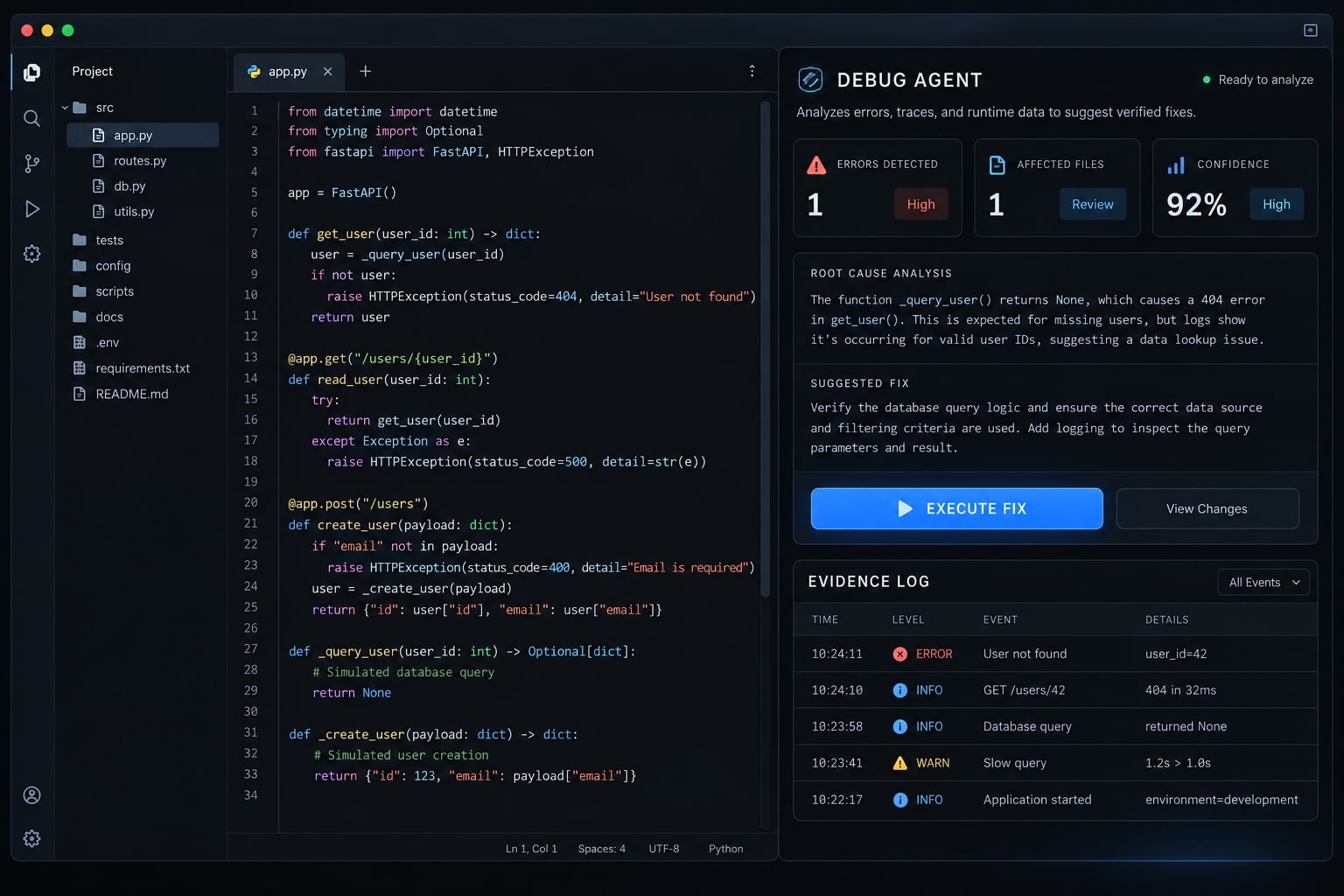Click the INFO icon for GET /users/42
This screenshot has height=896, width=1344.
click(899, 690)
